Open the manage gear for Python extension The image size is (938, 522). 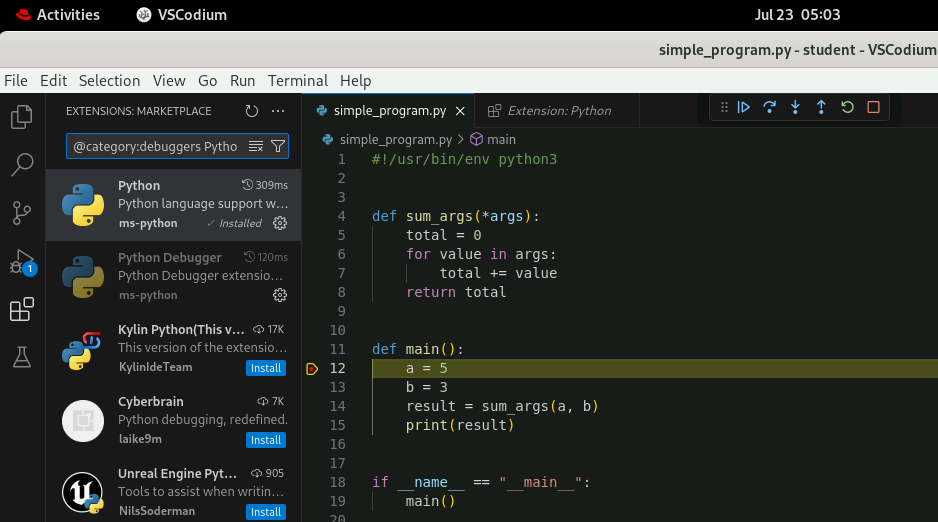point(280,223)
